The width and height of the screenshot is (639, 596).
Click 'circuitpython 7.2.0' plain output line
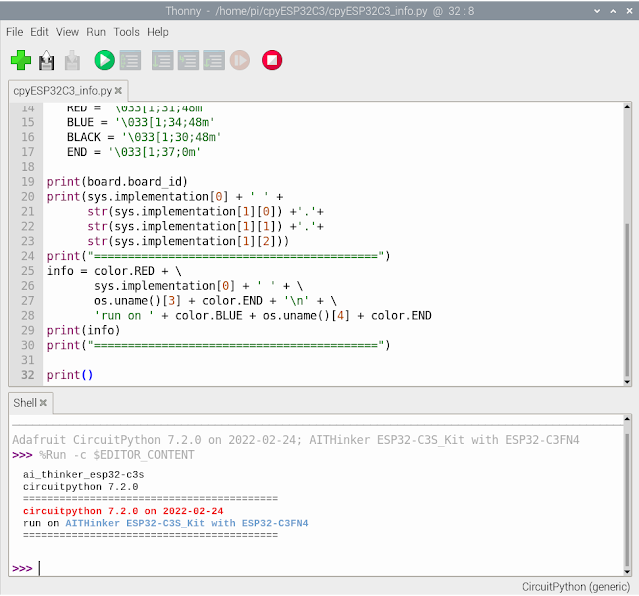coord(80,487)
